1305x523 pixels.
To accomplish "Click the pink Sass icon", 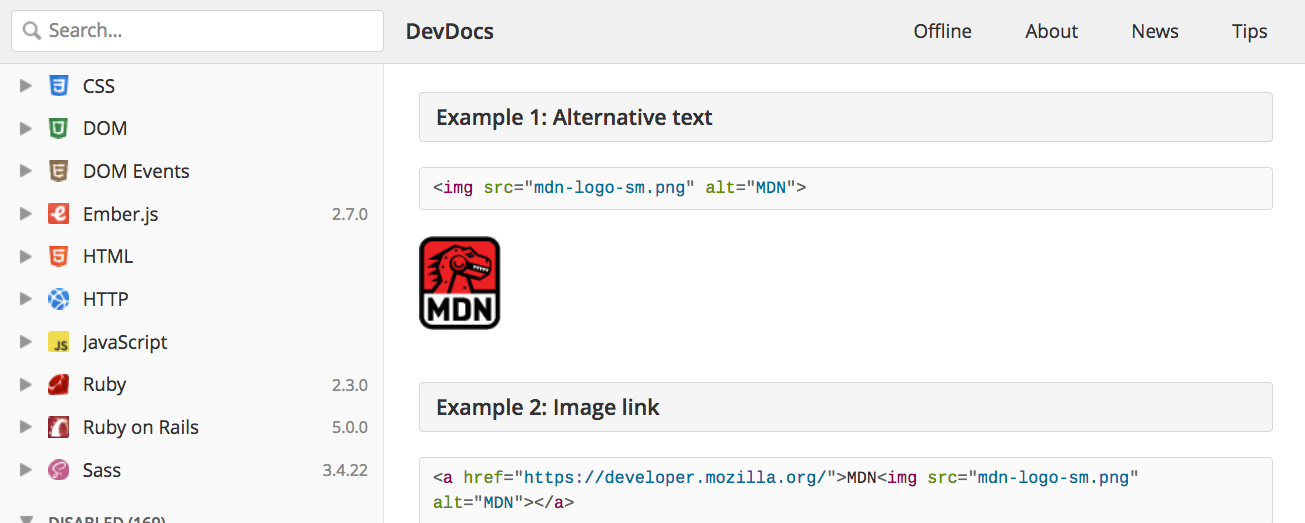I will [x=58, y=470].
